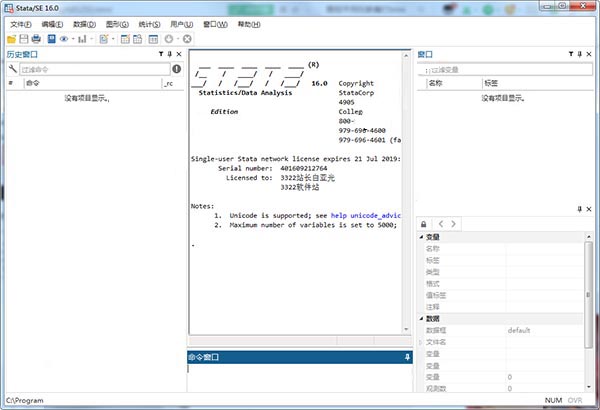Image resolution: width=600 pixels, height=410 pixels.
Task: Open the Variables Manager toolbar icon
Action: pos(152,38)
